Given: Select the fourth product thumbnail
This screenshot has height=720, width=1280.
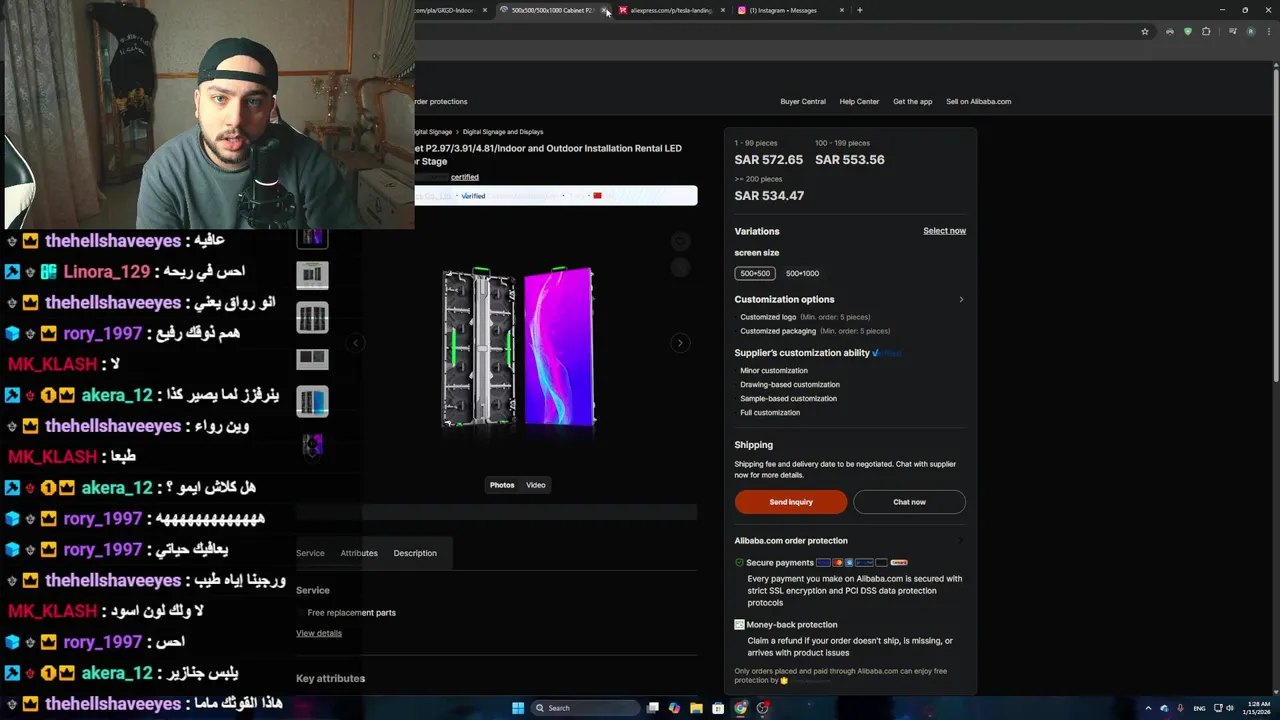Looking at the screenshot, I should click(x=312, y=358).
